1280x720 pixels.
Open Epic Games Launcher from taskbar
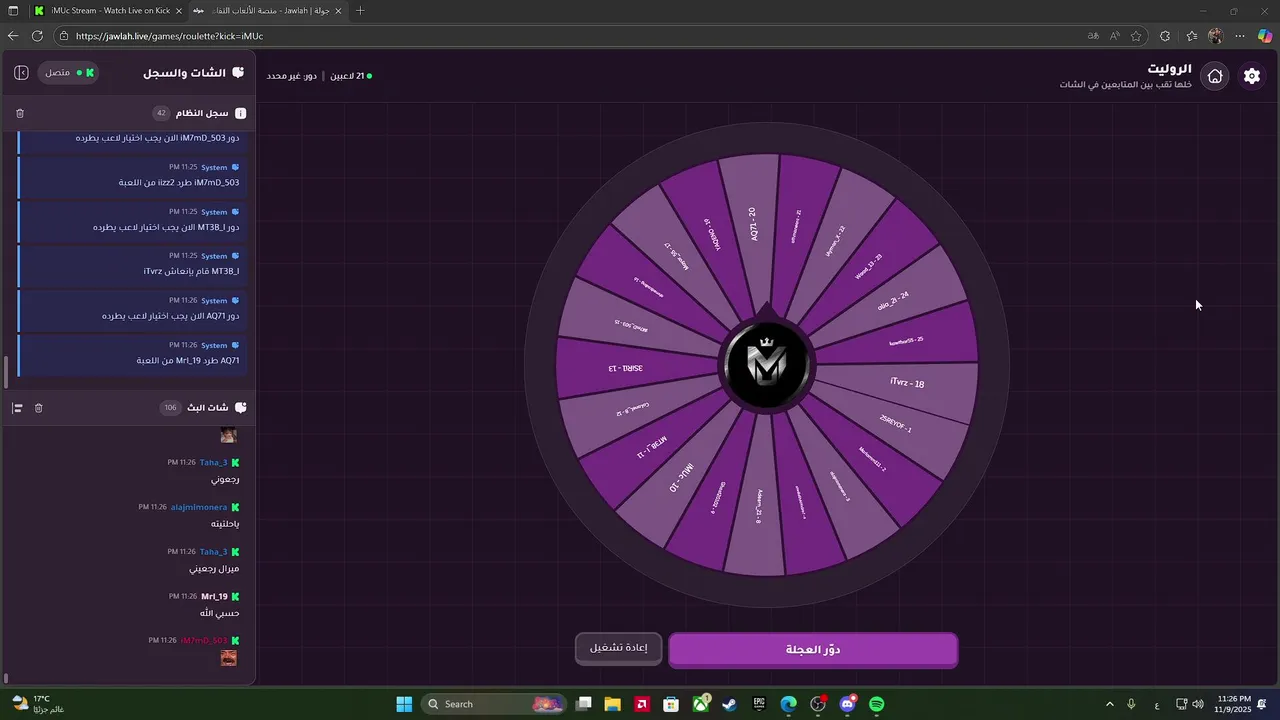(x=759, y=704)
